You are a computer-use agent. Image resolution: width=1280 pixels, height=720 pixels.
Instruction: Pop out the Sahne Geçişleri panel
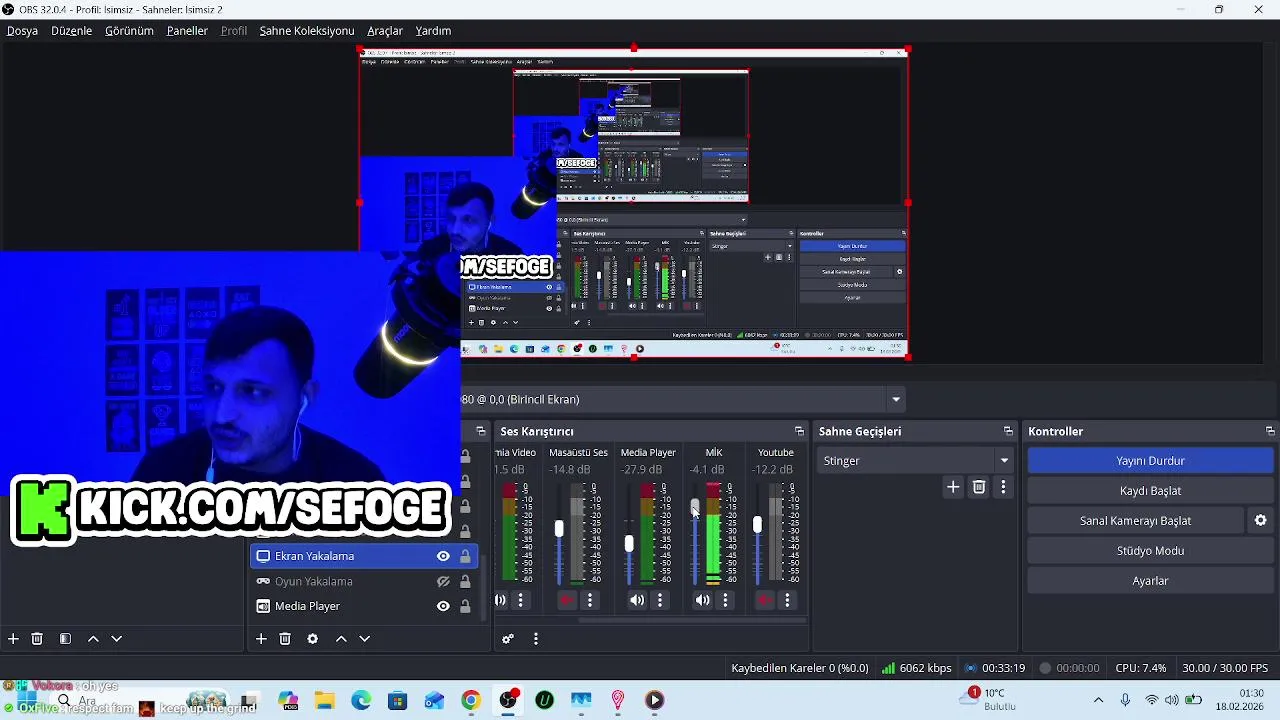(x=1008, y=431)
